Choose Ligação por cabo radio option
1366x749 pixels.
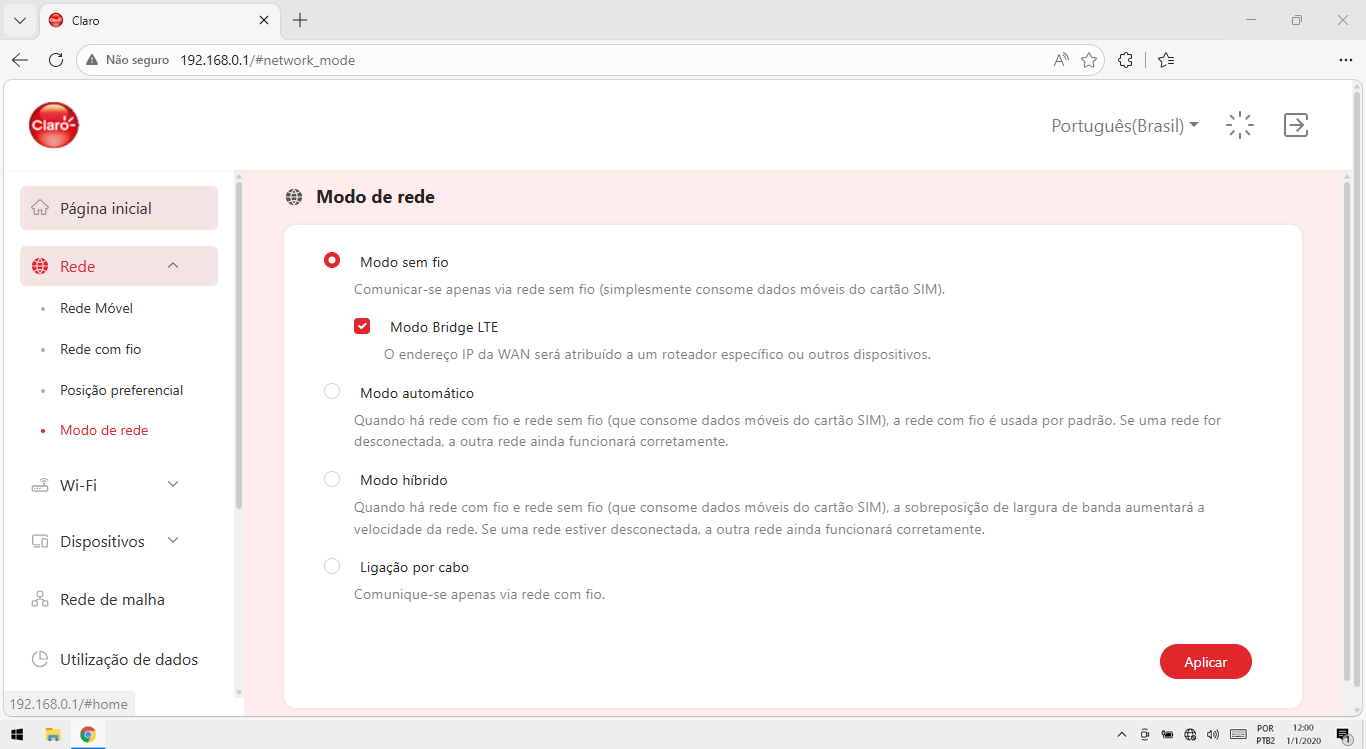point(332,566)
